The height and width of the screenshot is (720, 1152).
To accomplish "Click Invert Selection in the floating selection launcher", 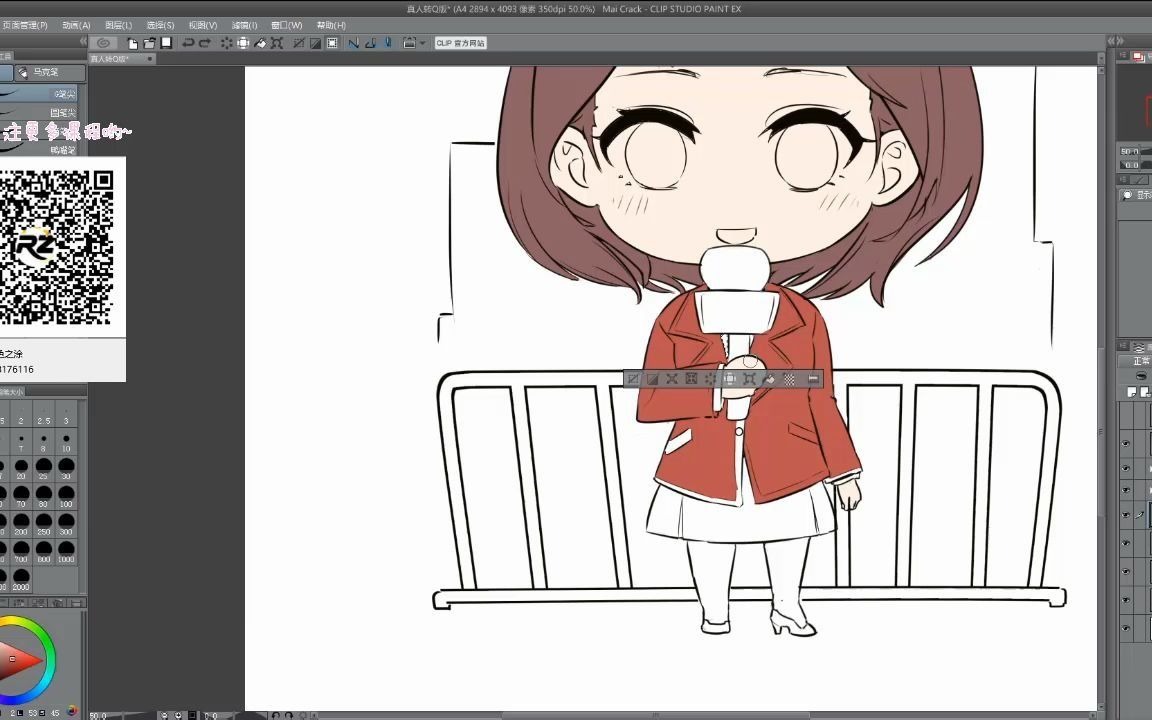I will coord(652,379).
